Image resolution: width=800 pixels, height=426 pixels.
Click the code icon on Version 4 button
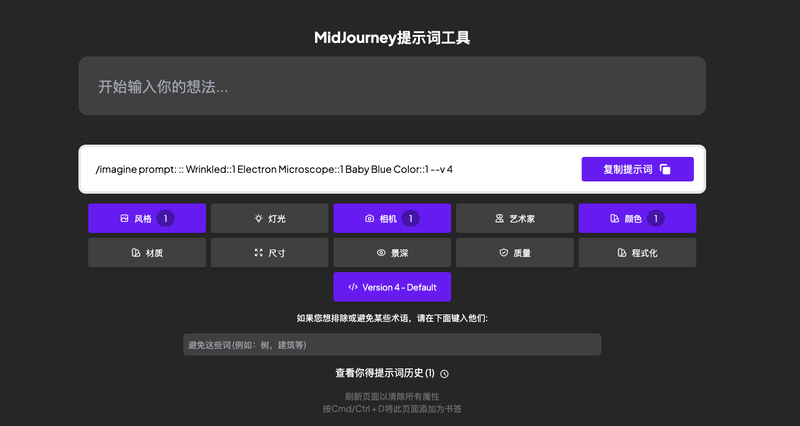(353, 287)
